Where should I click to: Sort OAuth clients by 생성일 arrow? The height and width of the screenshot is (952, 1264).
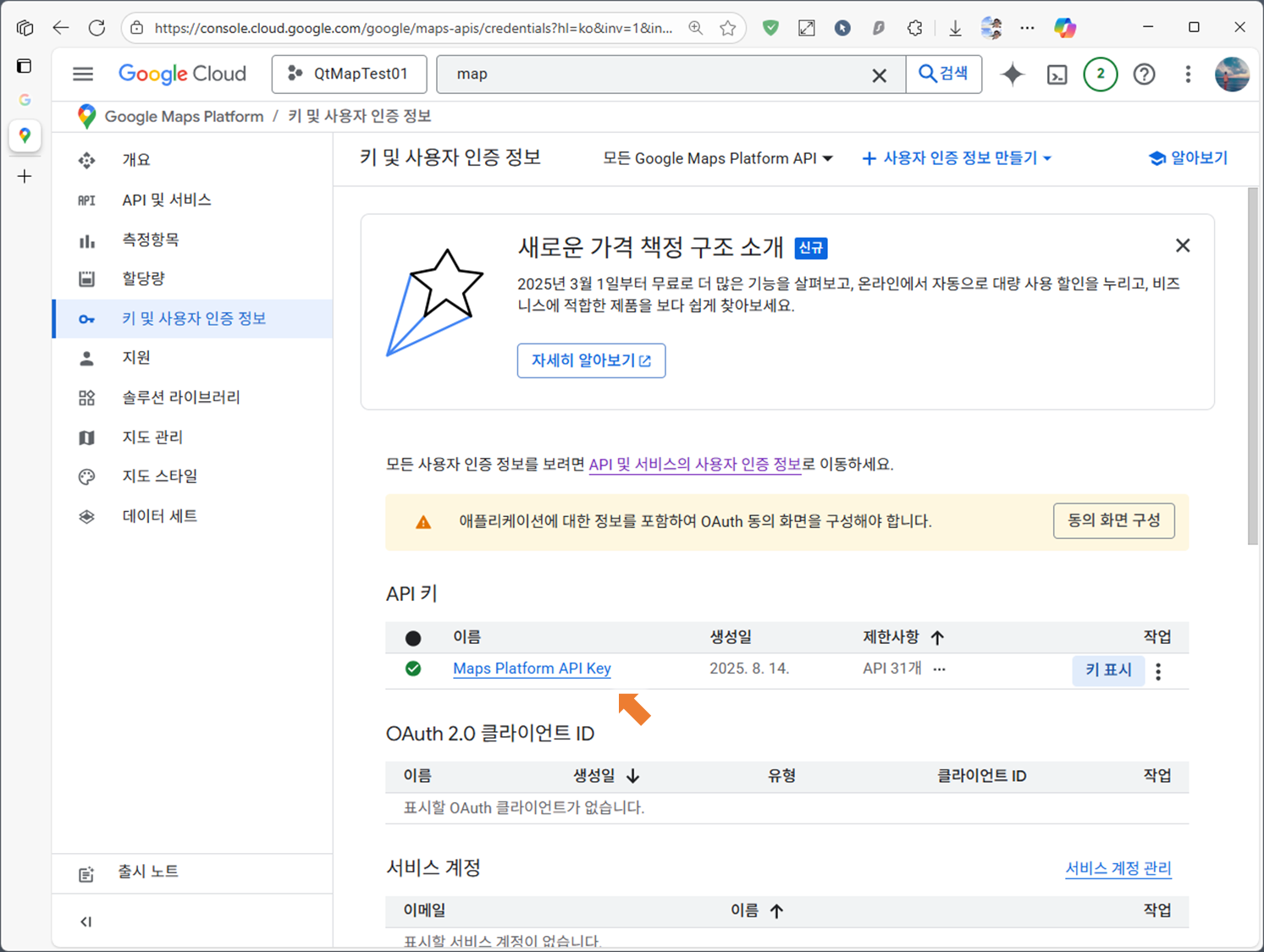[632, 776]
